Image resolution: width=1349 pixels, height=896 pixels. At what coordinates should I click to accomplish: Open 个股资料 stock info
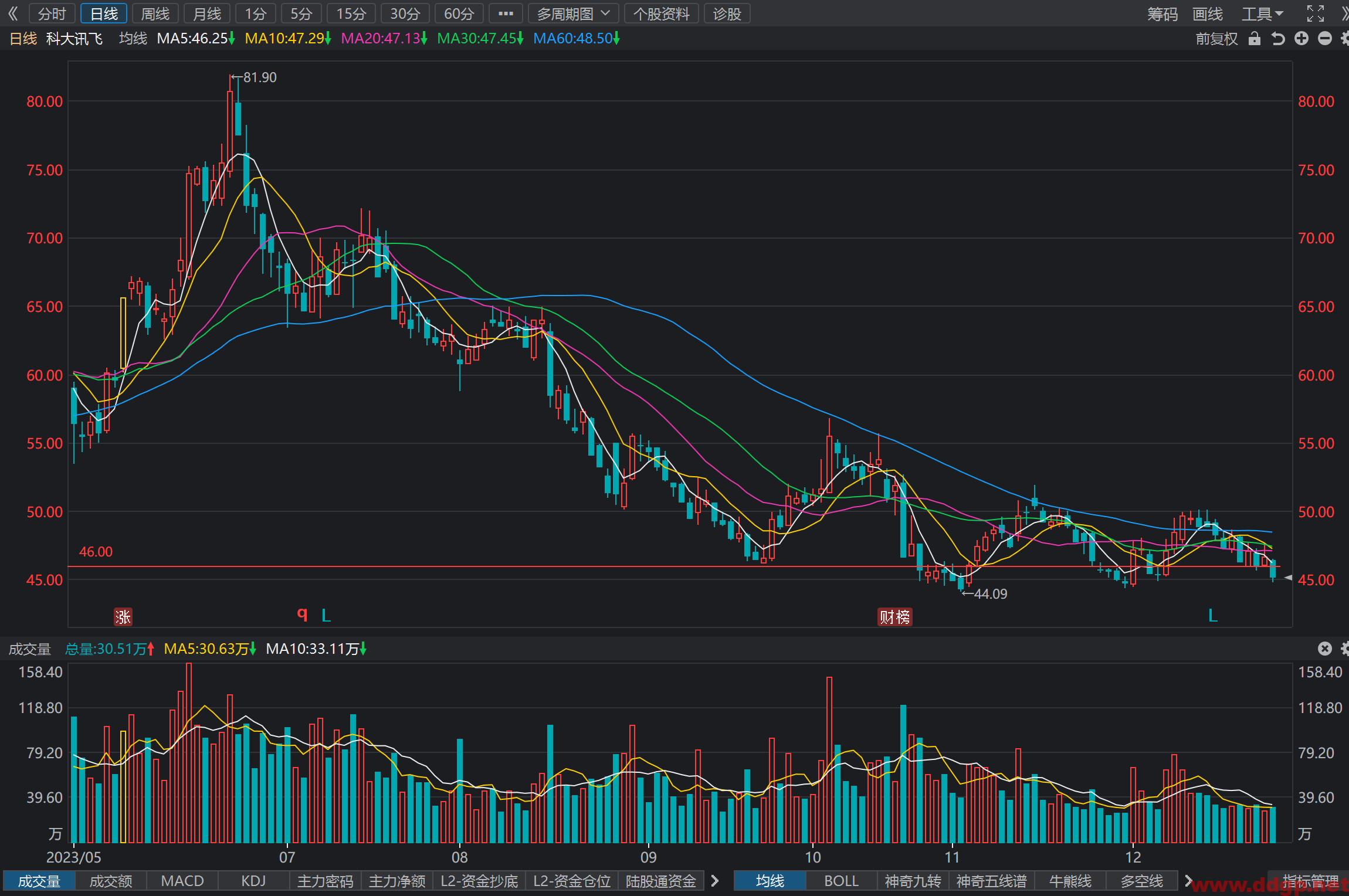(662, 13)
